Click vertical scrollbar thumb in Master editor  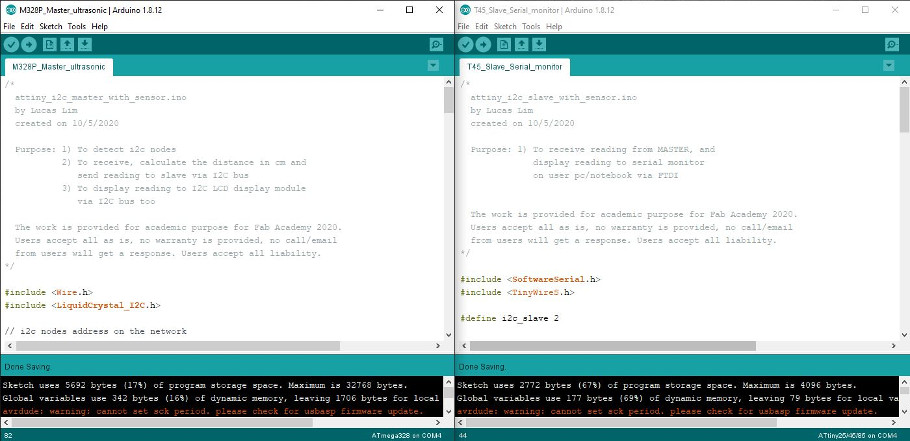coord(448,100)
